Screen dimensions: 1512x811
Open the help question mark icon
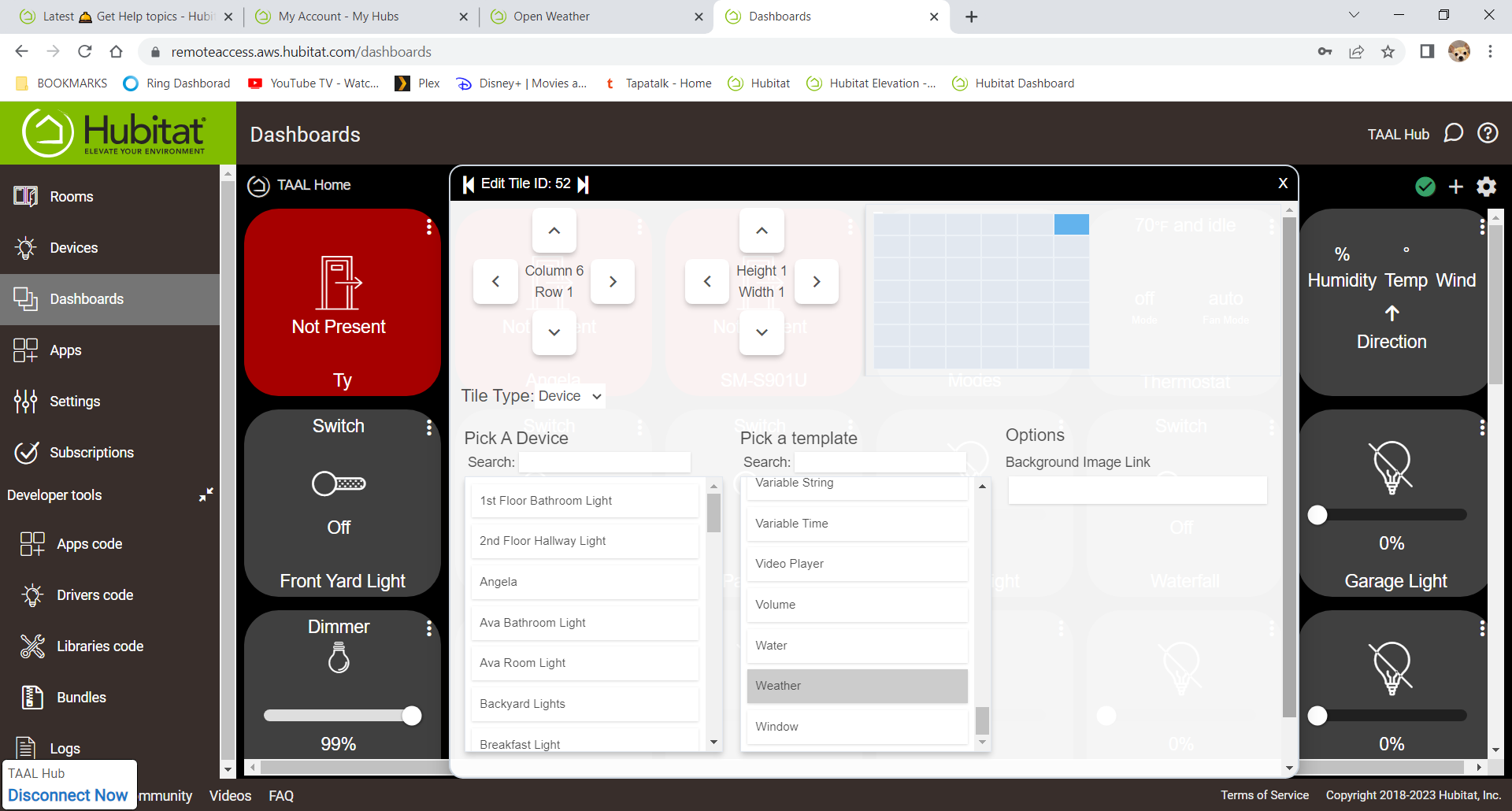point(1488,134)
